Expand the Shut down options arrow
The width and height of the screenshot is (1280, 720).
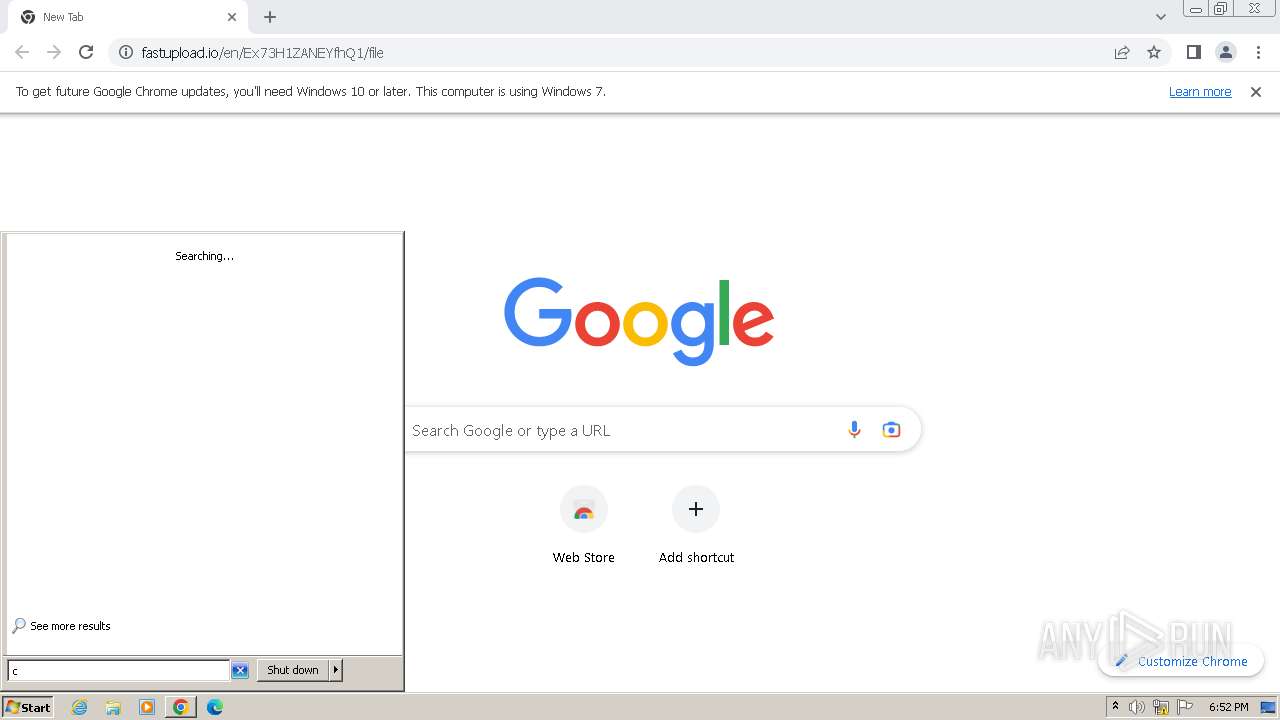tap(336, 670)
